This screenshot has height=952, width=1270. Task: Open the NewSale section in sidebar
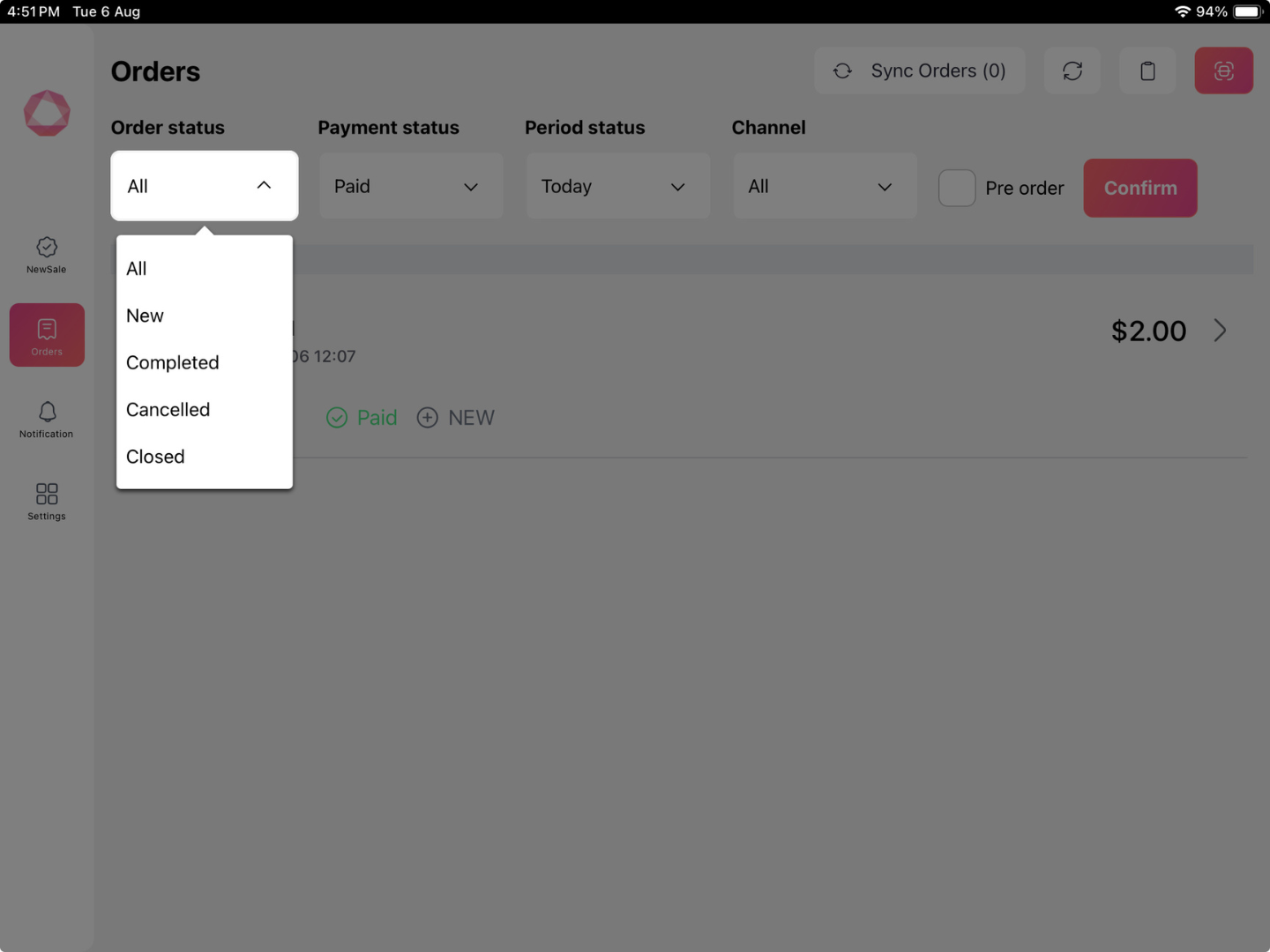(x=47, y=255)
